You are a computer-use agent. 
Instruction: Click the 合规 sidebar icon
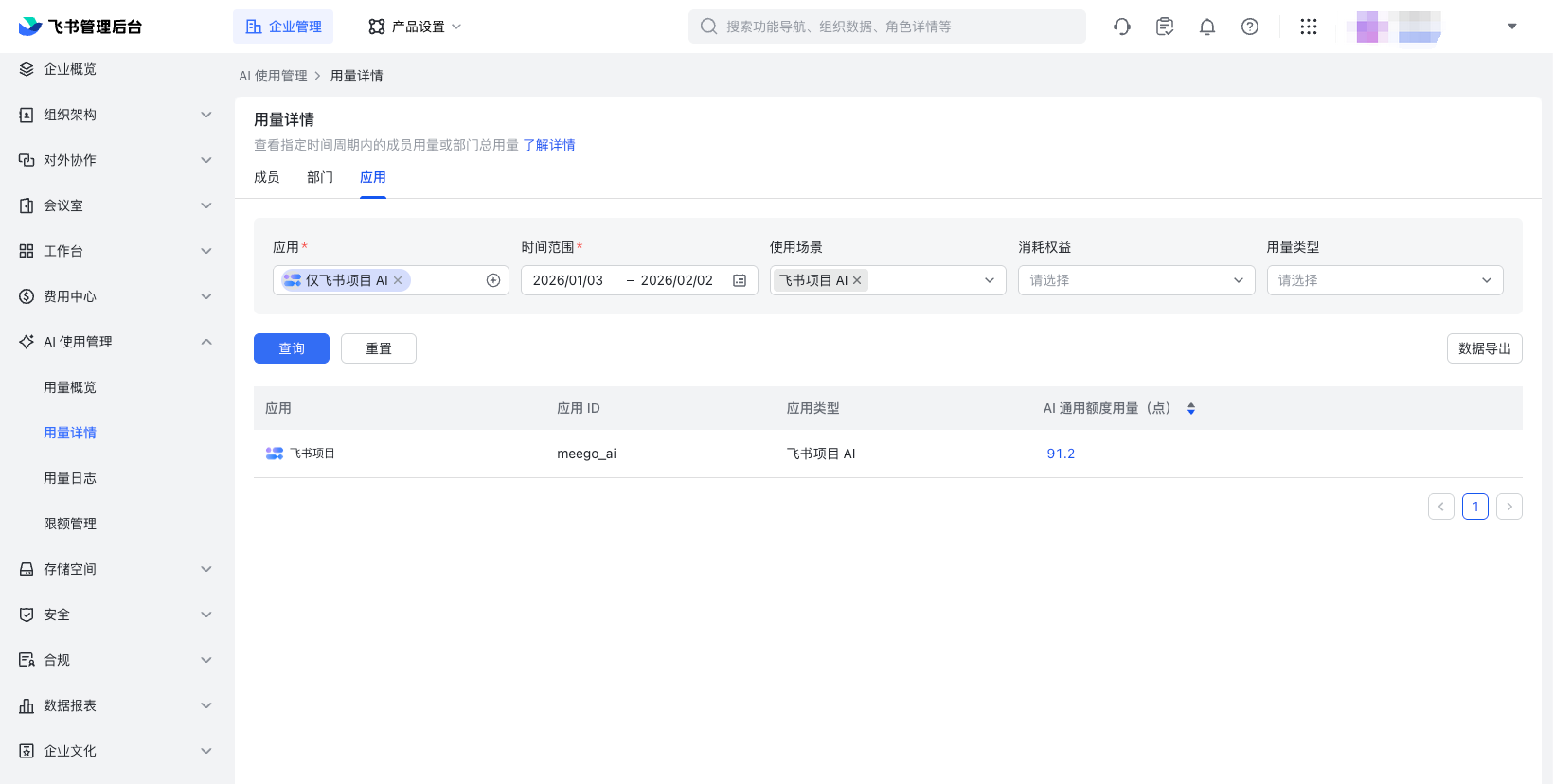[27, 660]
